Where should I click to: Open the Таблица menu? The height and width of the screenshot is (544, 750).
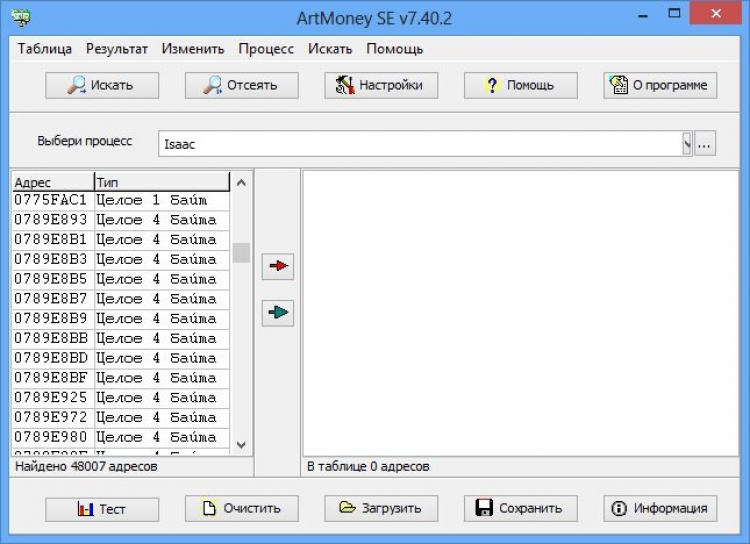pyautogui.click(x=45, y=49)
